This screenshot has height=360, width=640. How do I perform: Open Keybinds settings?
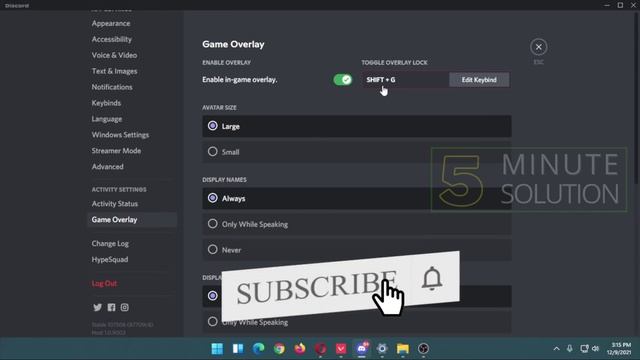(106, 103)
